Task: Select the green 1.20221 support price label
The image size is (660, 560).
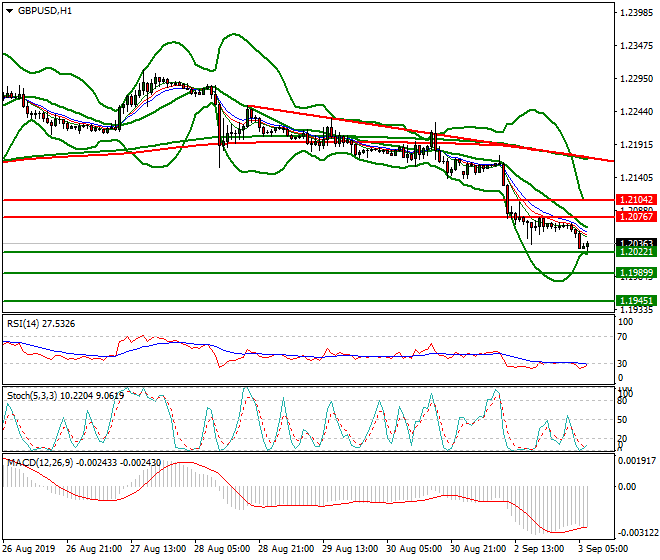Action: click(636, 252)
